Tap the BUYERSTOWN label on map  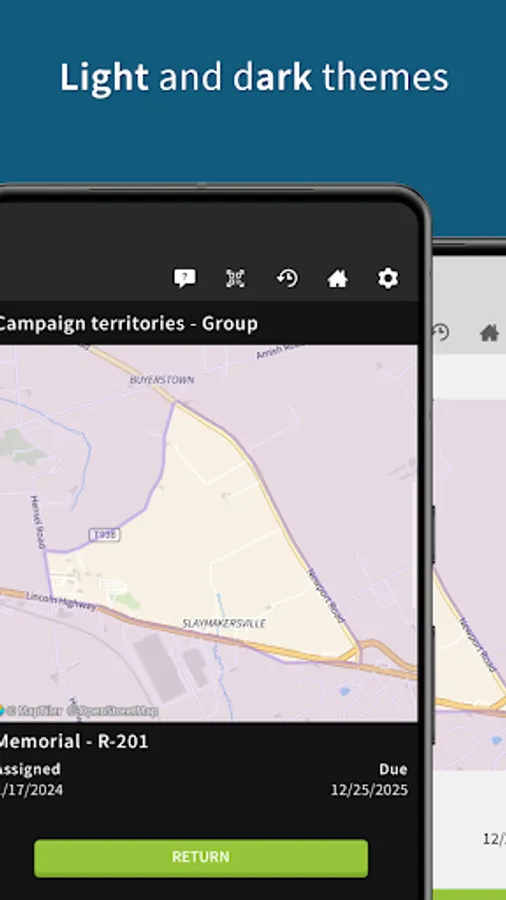(162, 380)
